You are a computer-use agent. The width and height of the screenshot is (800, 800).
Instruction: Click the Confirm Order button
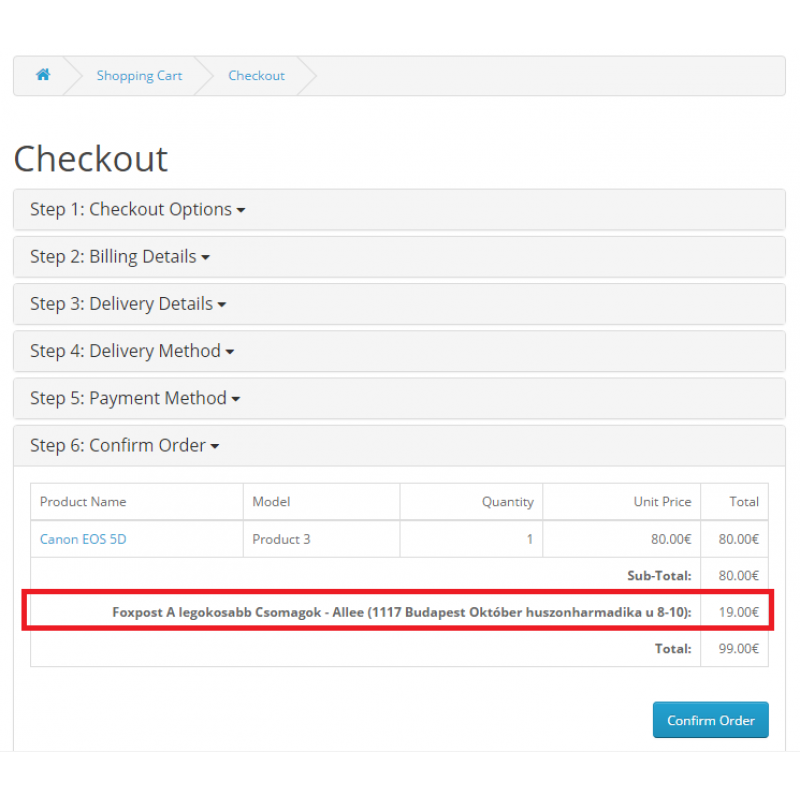click(710, 720)
